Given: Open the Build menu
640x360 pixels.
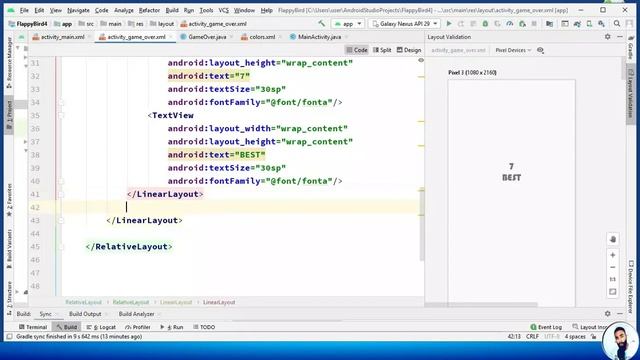Looking at the screenshot, I should point(172,10).
